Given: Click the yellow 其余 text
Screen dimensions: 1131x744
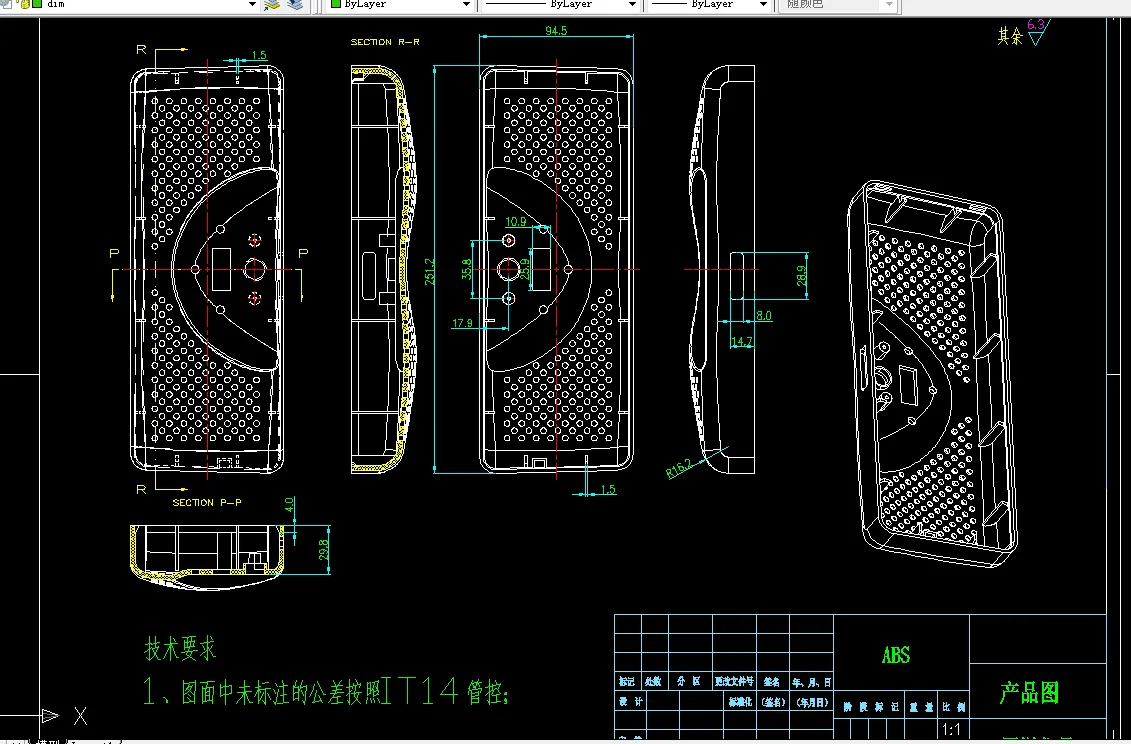Looking at the screenshot, I should click(x=1010, y=36).
